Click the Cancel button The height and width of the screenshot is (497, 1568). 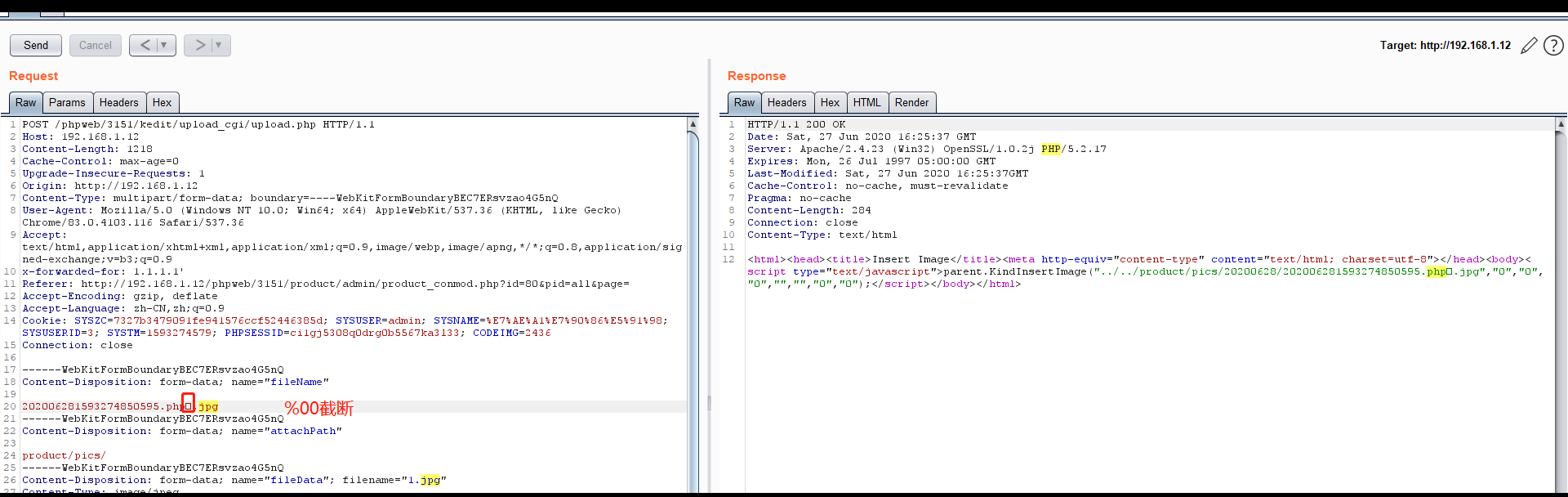96,45
